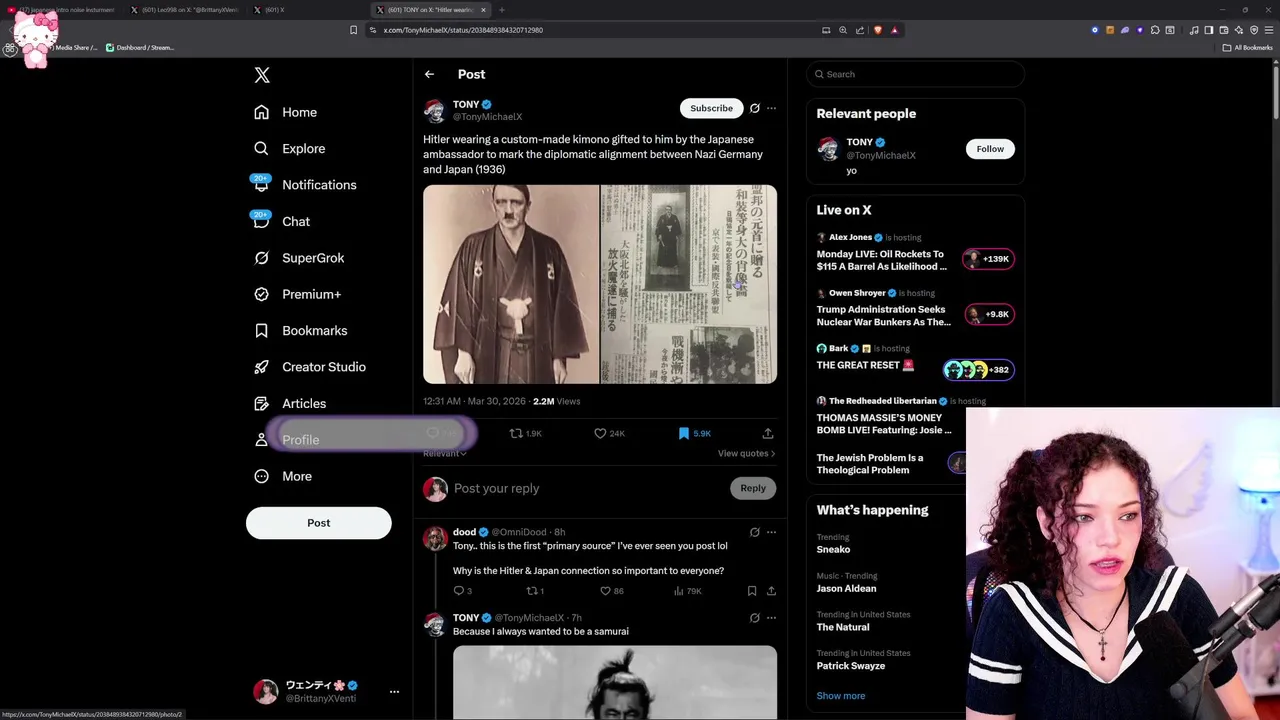
Task: Open more options on TONY's samurai reply
Action: (x=771, y=618)
